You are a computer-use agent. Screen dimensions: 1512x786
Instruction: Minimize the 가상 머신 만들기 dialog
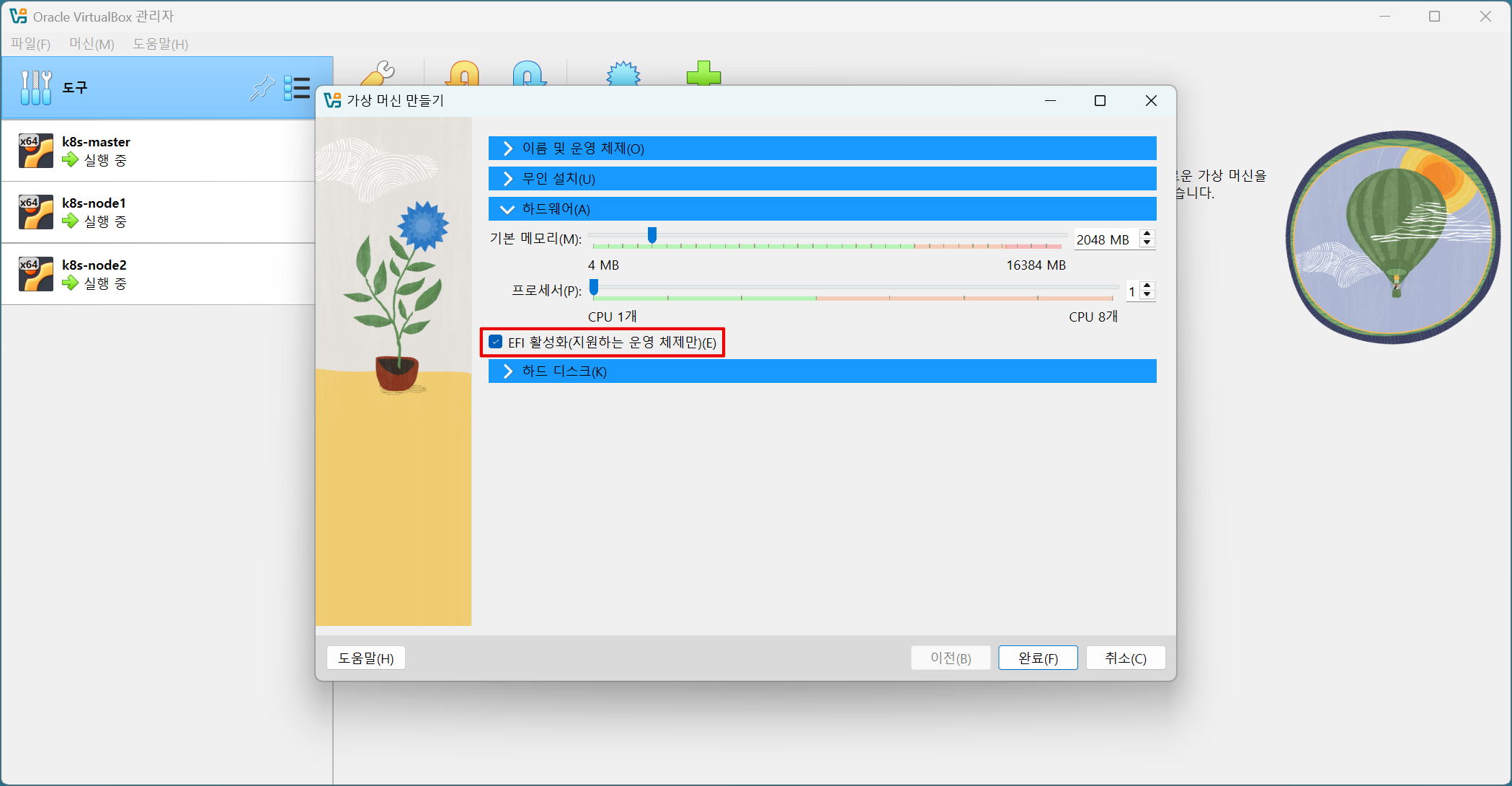pyautogui.click(x=1050, y=101)
